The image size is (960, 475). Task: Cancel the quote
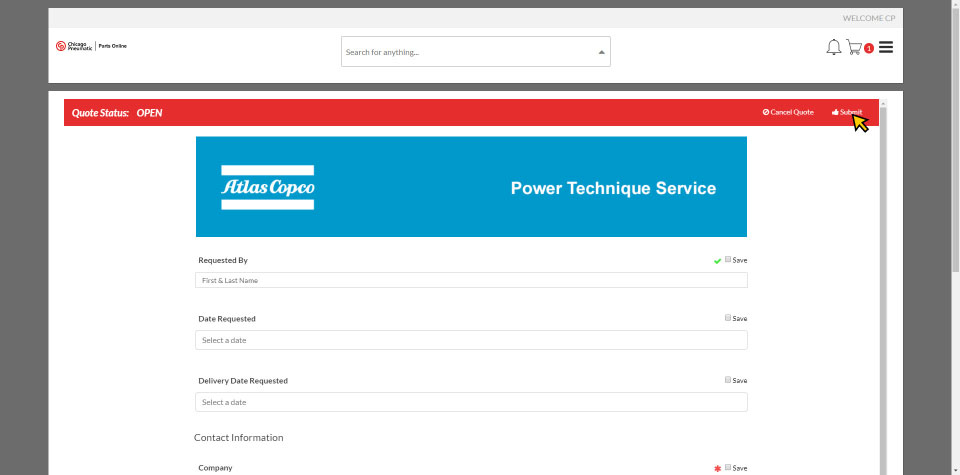point(788,112)
